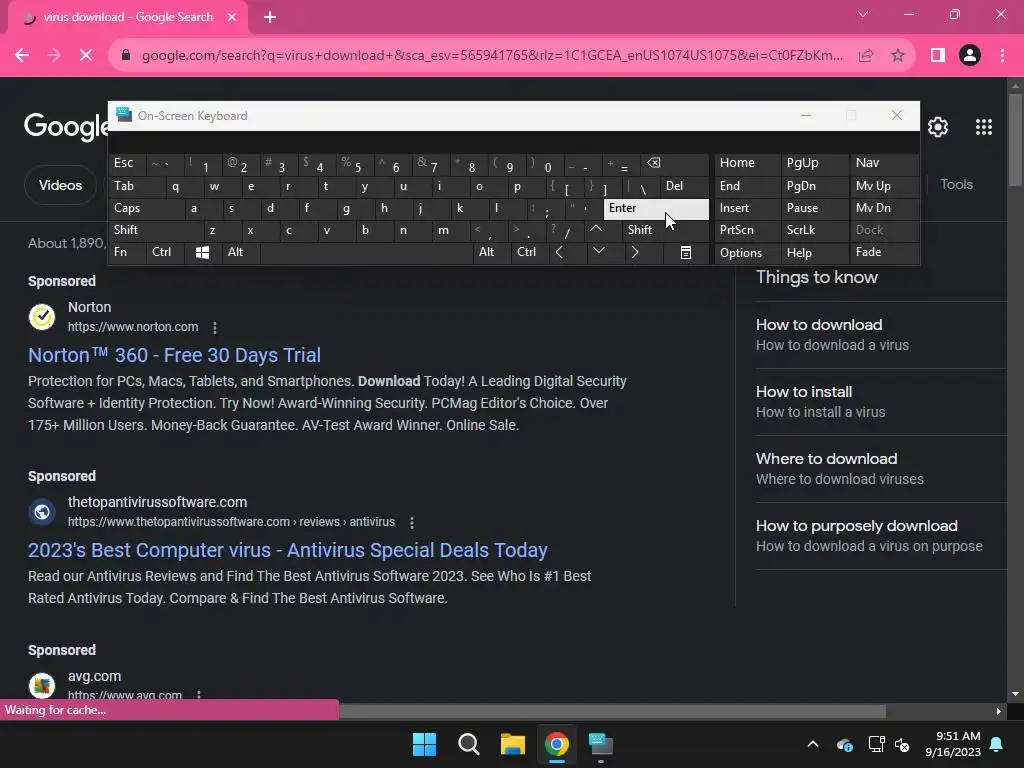Click the Del key
The height and width of the screenshot is (768, 1024).
pos(684,186)
